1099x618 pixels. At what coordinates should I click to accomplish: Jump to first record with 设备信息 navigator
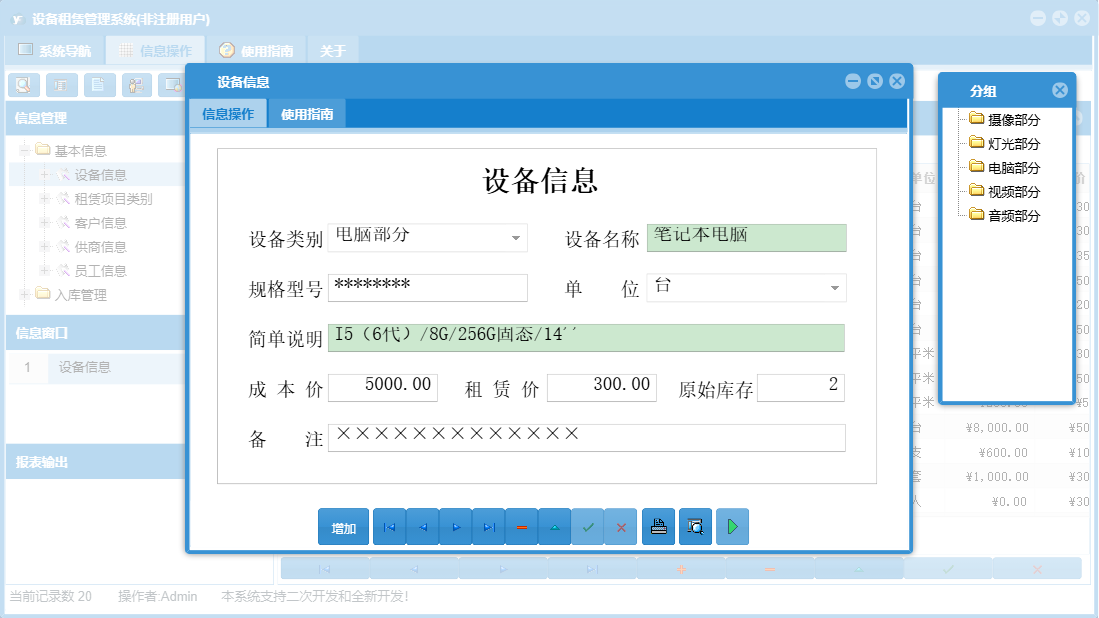389,526
